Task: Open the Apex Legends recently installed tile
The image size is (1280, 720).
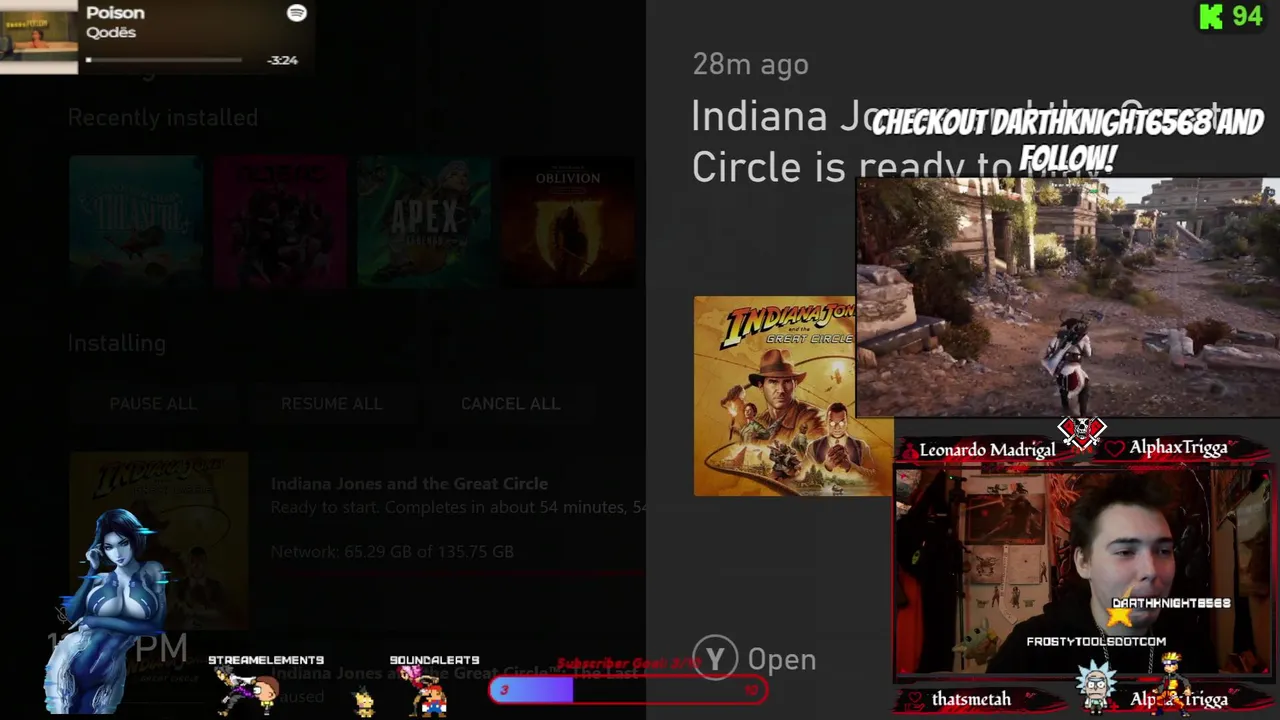Action: (x=424, y=222)
